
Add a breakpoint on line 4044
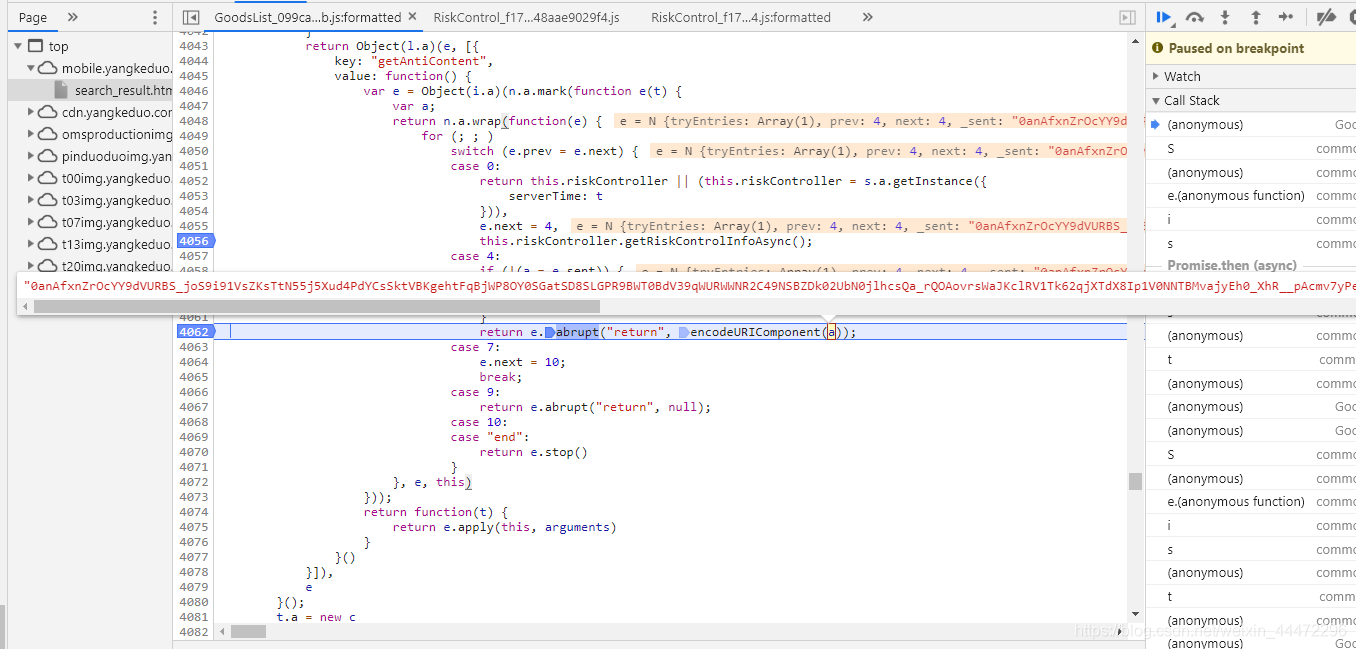click(x=194, y=61)
